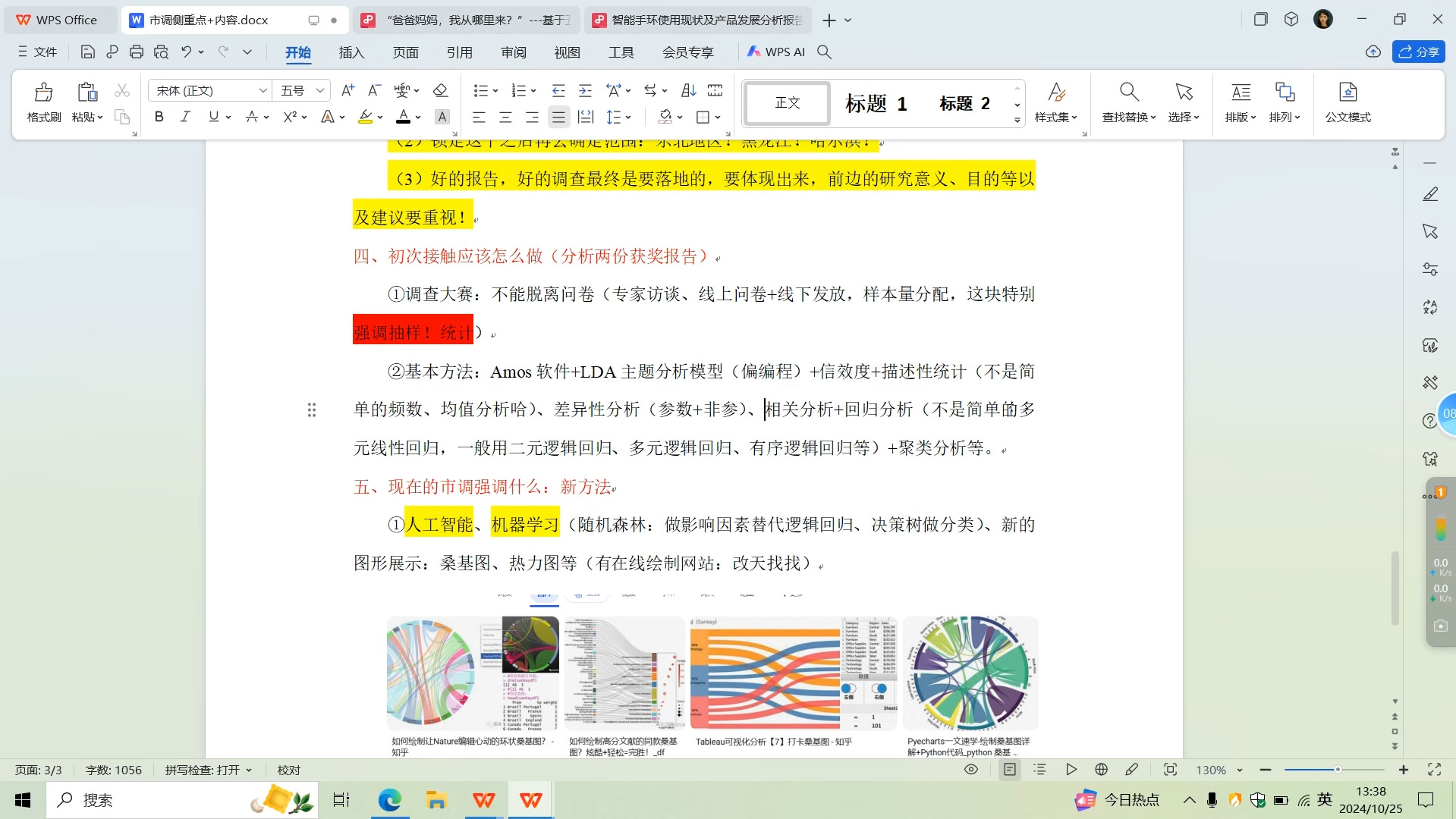Toggle eye protection mode in status bar
This screenshot has width=1456, height=819.
click(x=970, y=770)
